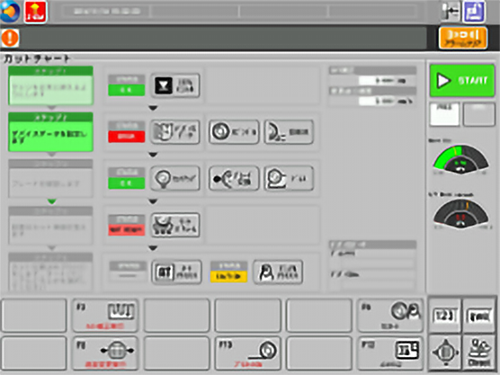Screen dimensions: 500x375
Task: Click the concentric-circle blade icon button
Action: tap(234, 132)
